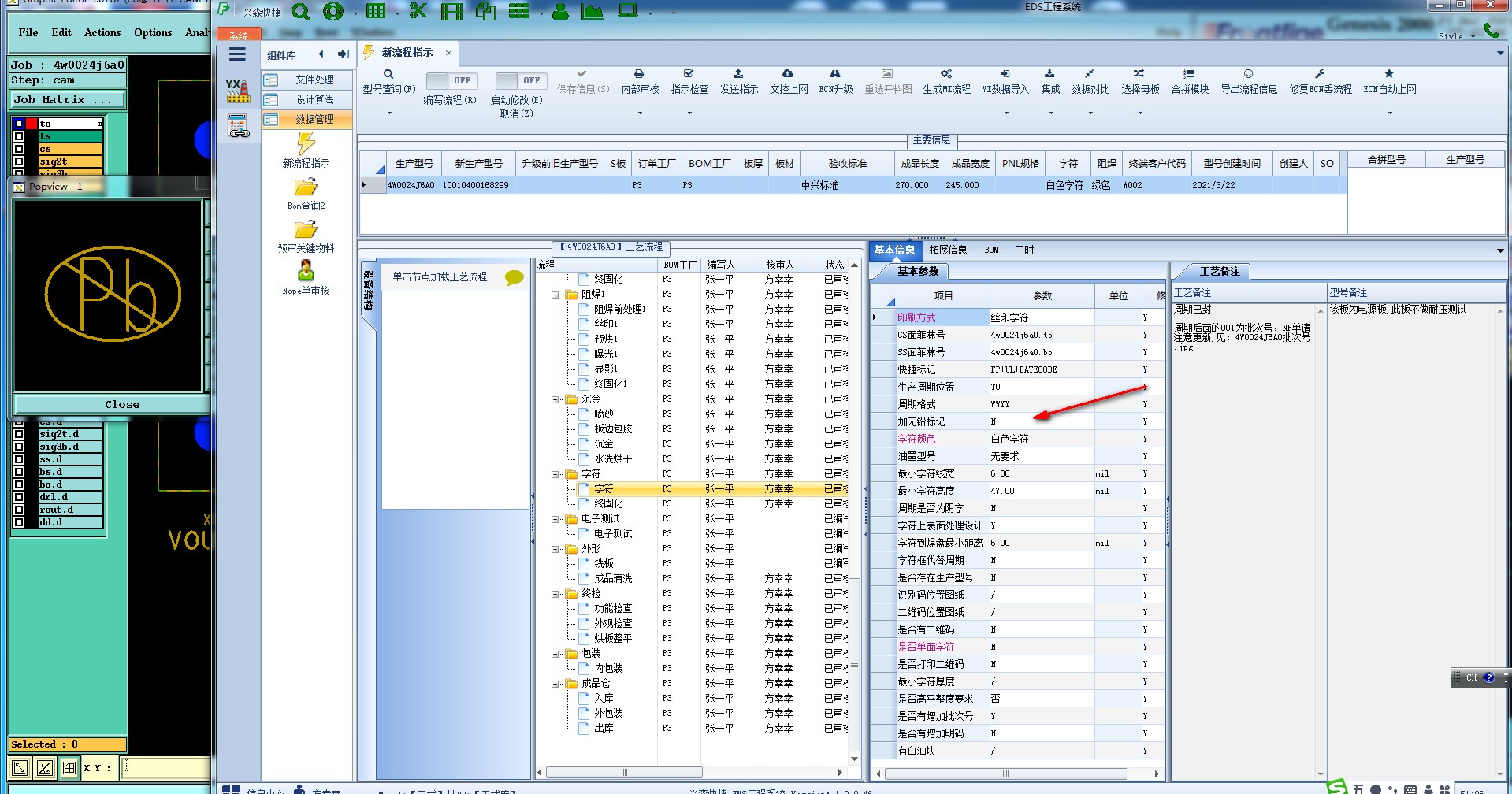Click the green grid table icon
This screenshot has height=794, width=1512.
[x=376, y=11]
